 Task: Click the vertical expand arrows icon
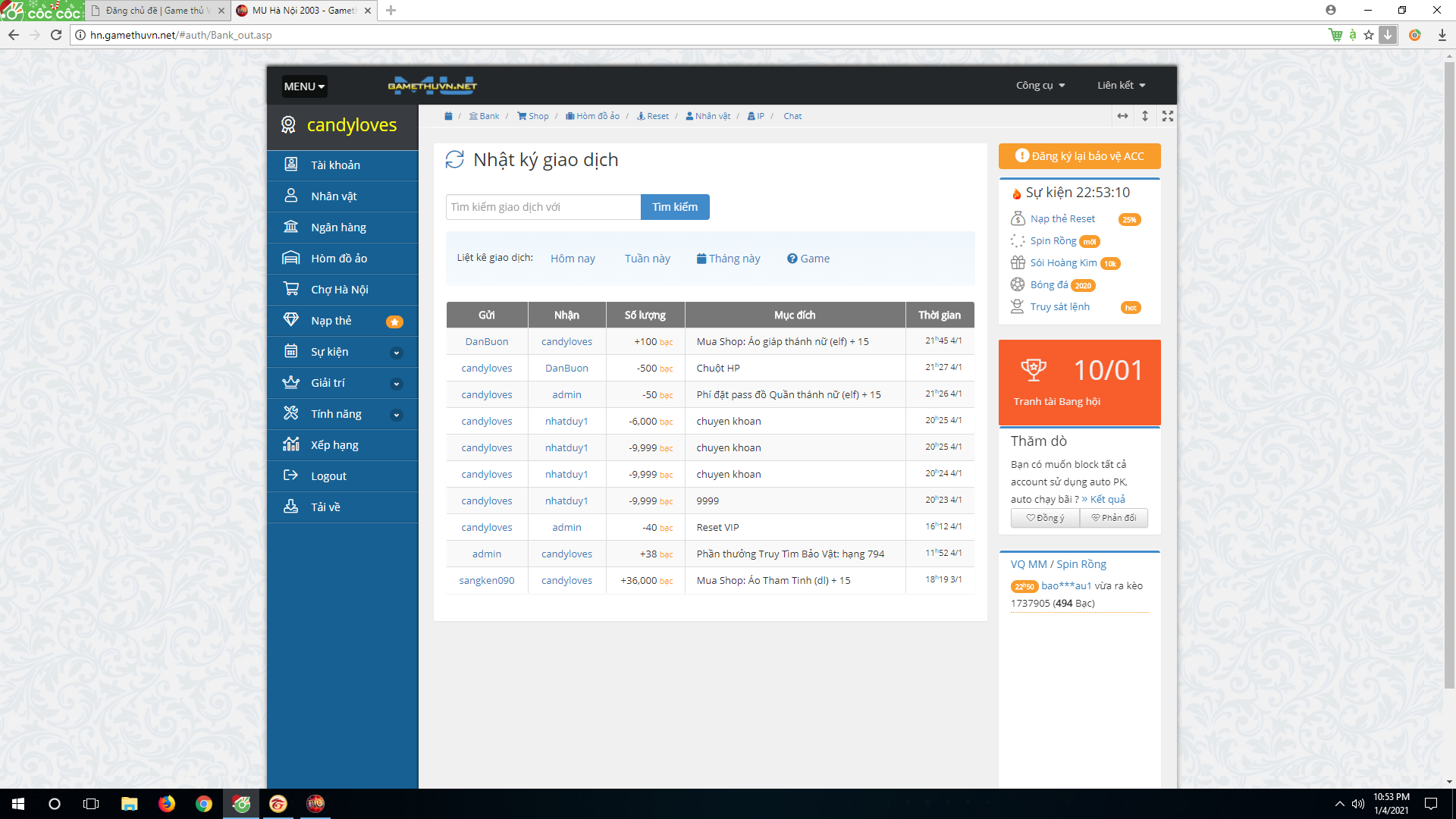click(x=1145, y=116)
